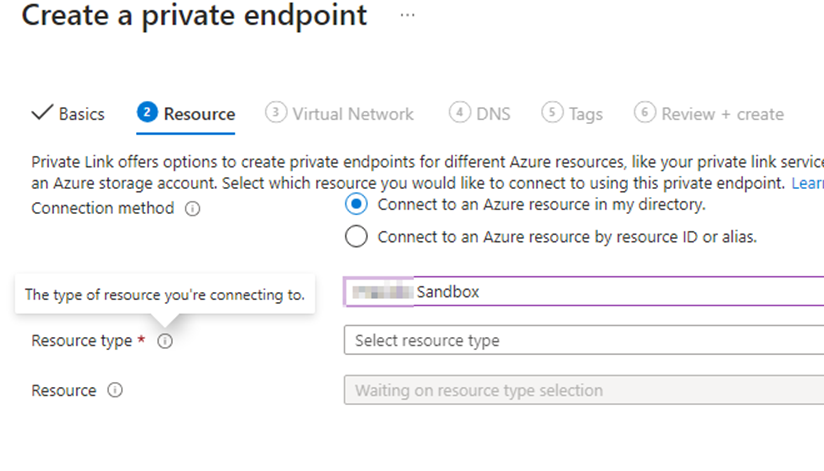The width and height of the screenshot is (824, 471).
Task: Switch to the Virtual Network tab
Action: [x=339, y=114]
